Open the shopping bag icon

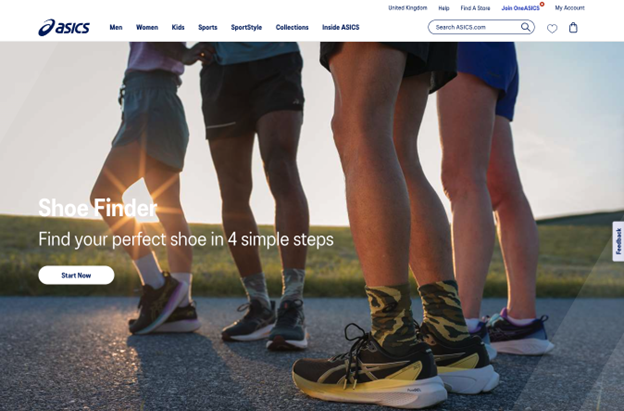pyautogui.click(x=573, y=27)
